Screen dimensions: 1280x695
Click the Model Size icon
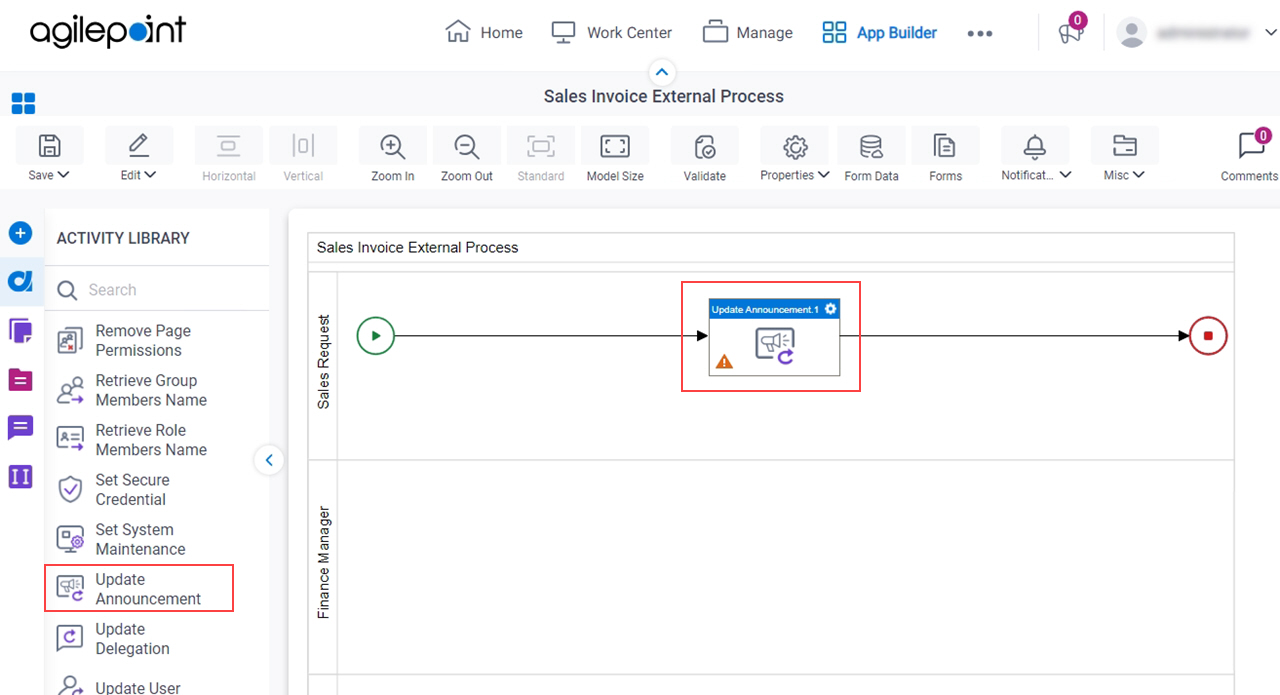(x=614, y=146)
